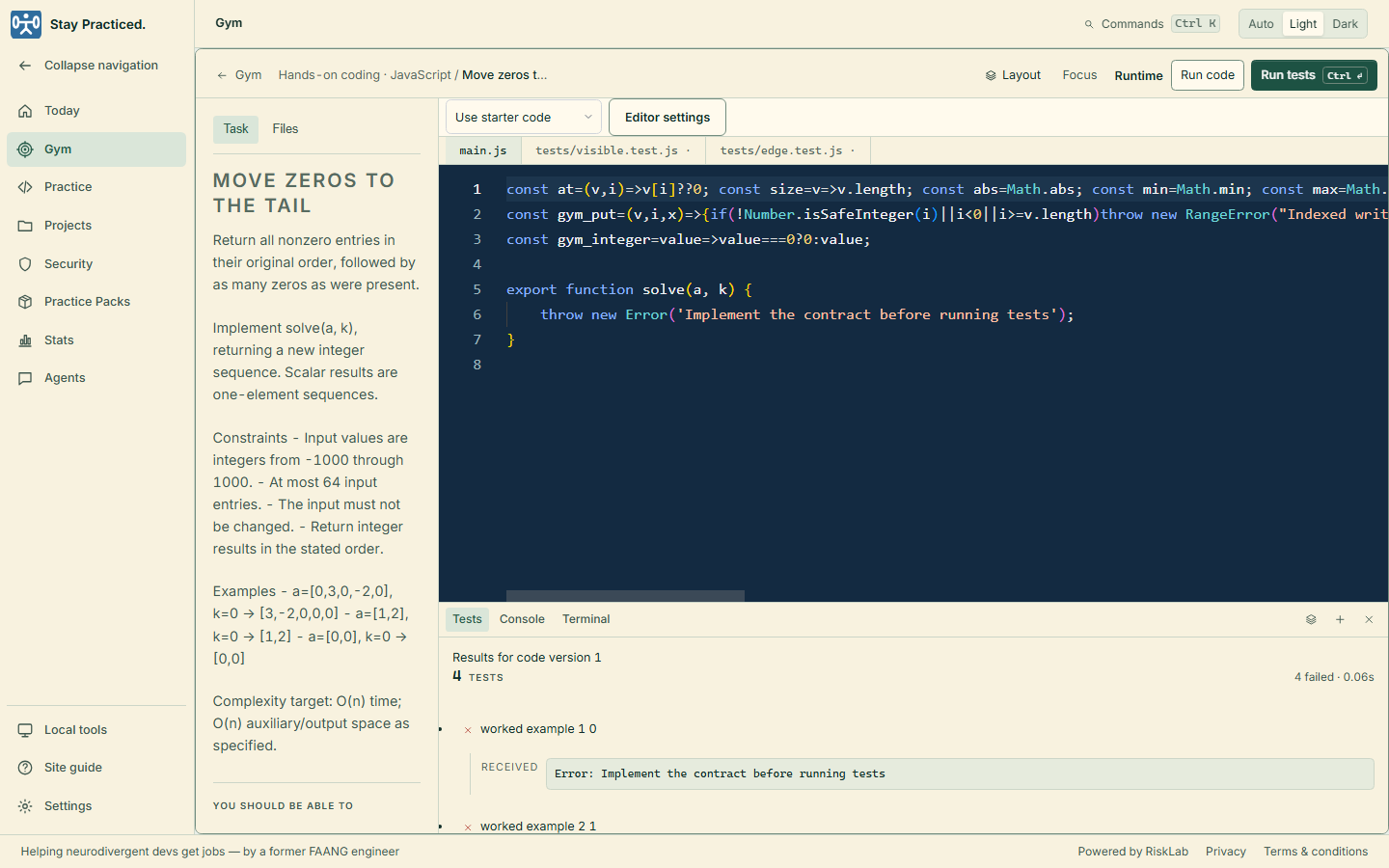Screen dimensions: 1389x868
Task: Switch to the Files tab
Action: (x=286, y=129)
